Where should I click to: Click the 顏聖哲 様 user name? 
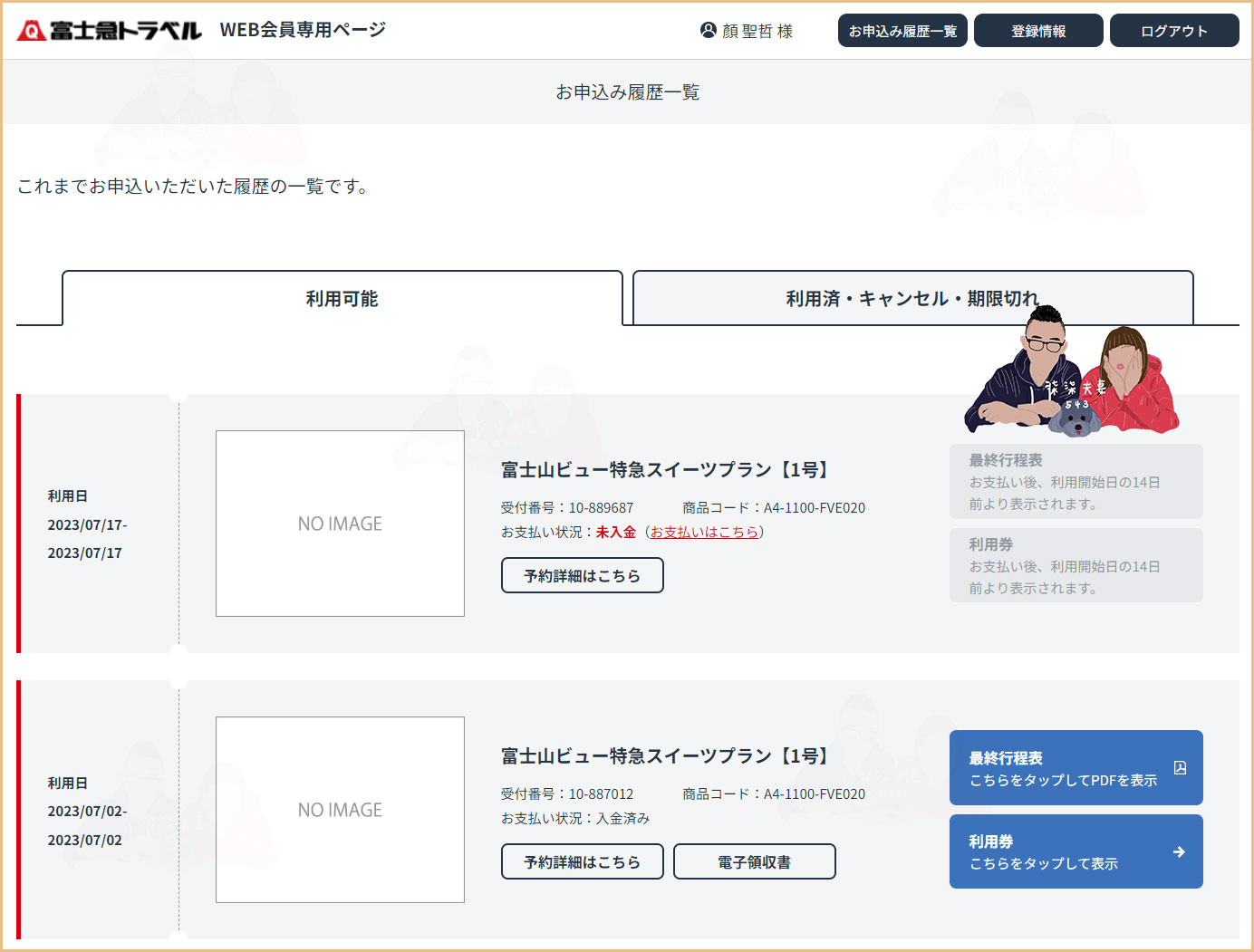(x=757, y=31)
